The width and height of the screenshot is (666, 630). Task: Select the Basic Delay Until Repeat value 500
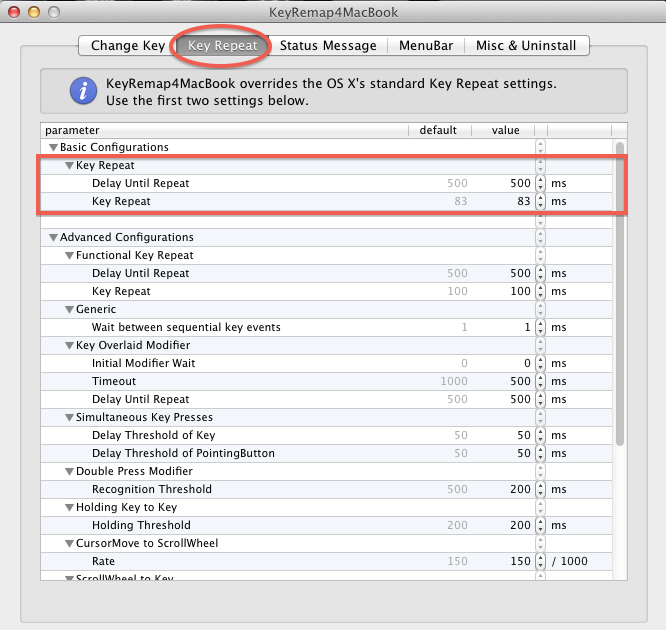[520, 184]
